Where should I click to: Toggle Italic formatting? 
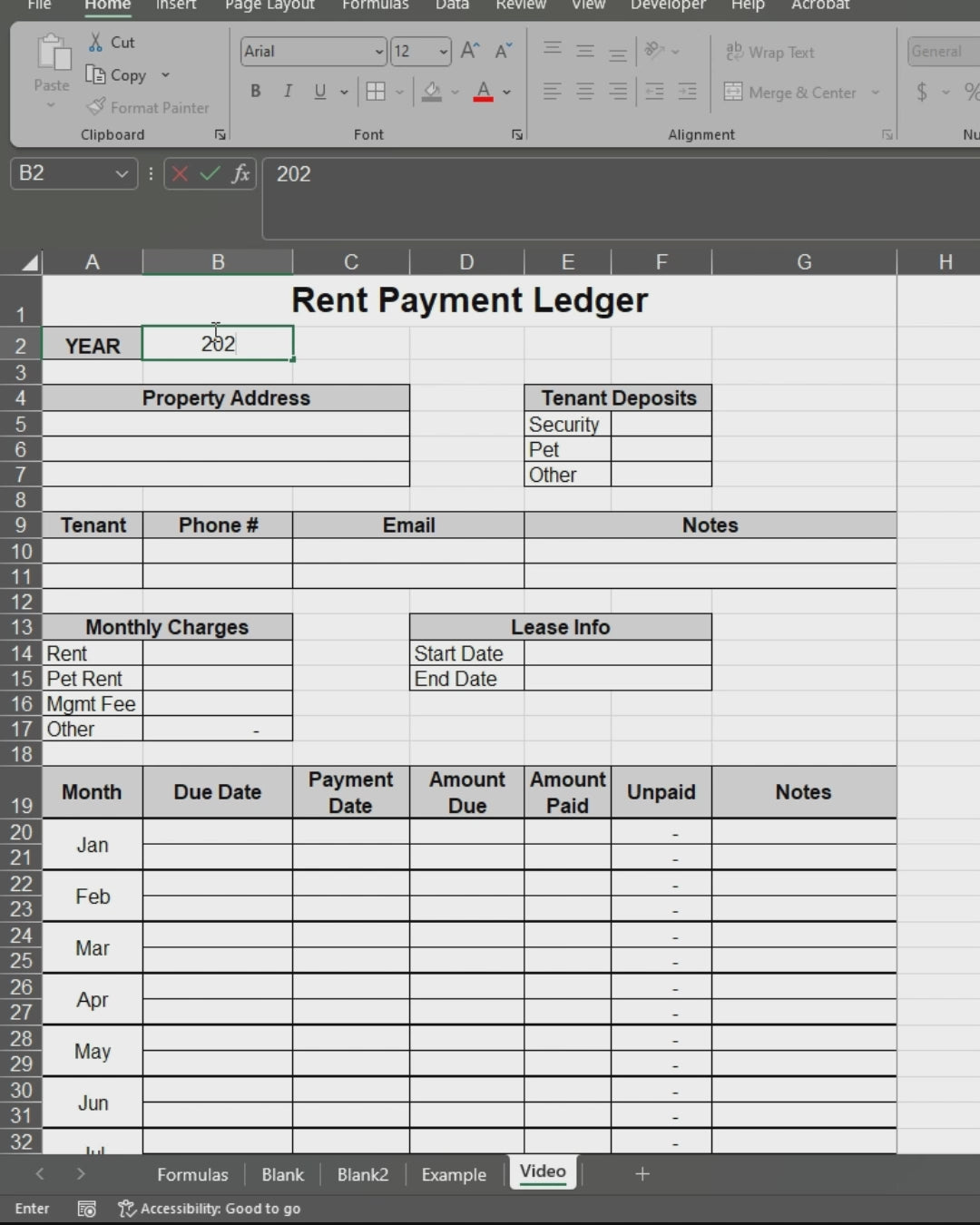(288, 92)
